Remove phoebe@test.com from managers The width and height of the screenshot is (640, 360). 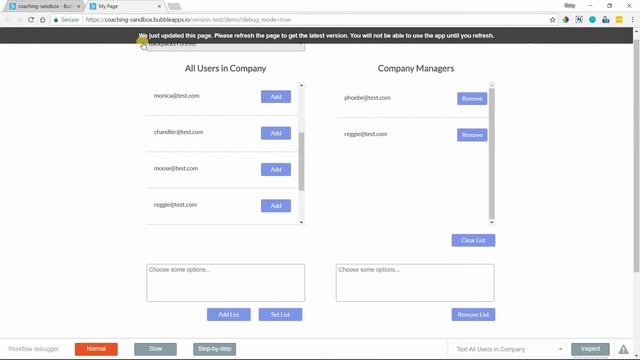472,99
